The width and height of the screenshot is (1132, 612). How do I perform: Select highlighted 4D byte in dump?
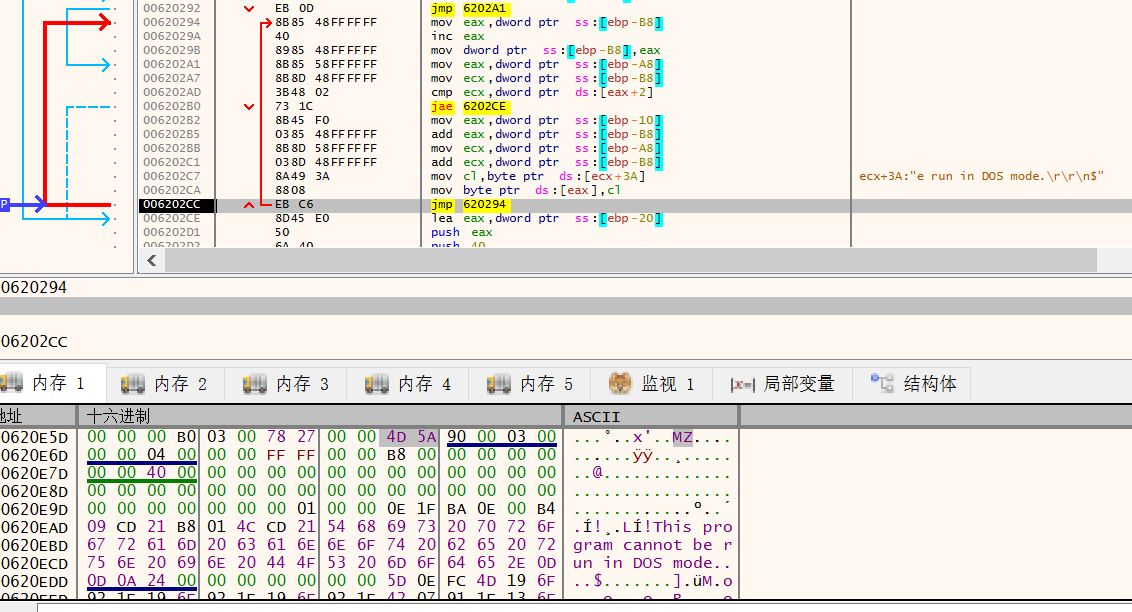point(396,437)
